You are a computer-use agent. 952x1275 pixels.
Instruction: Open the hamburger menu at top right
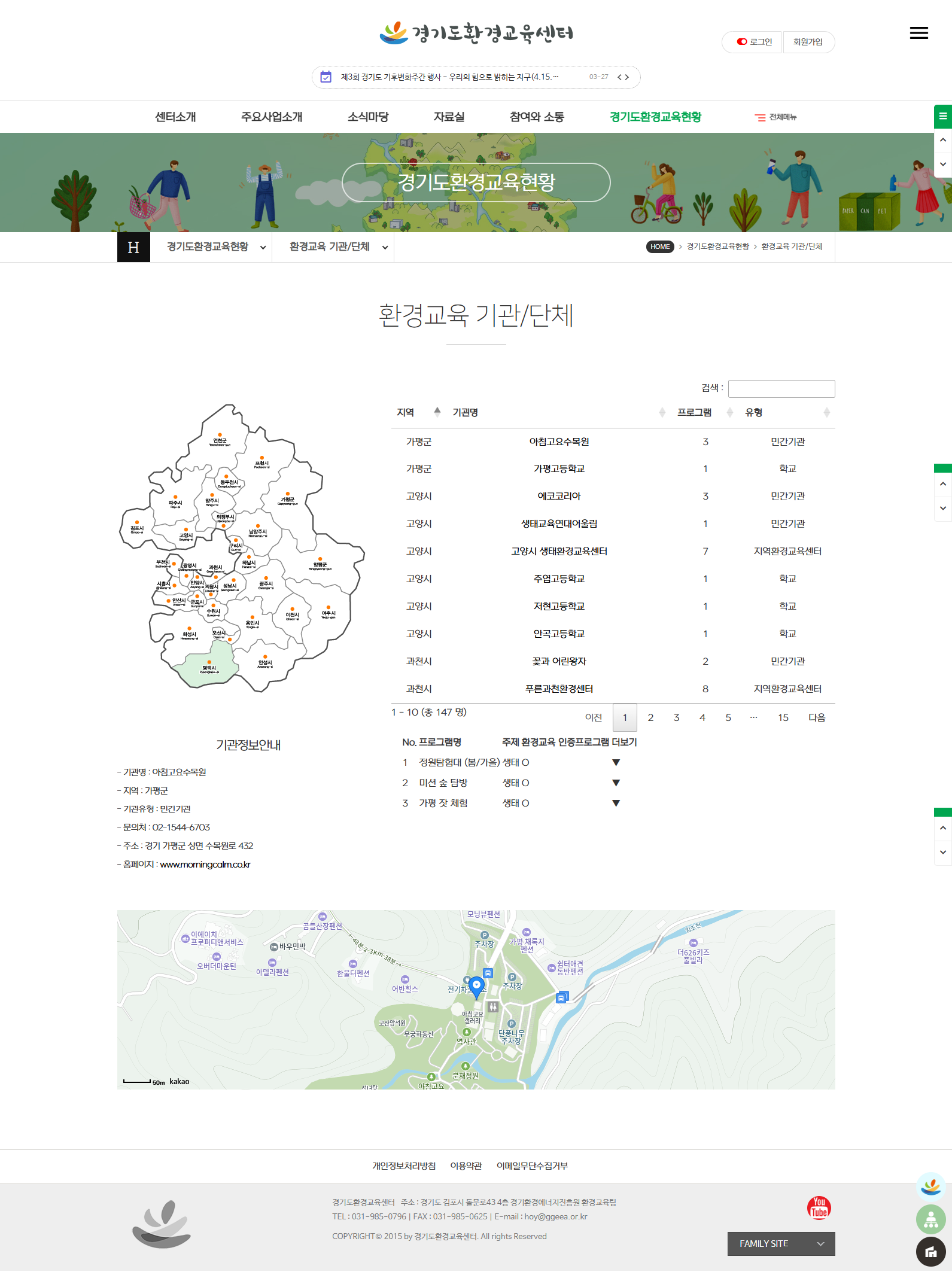click(918, 34)
